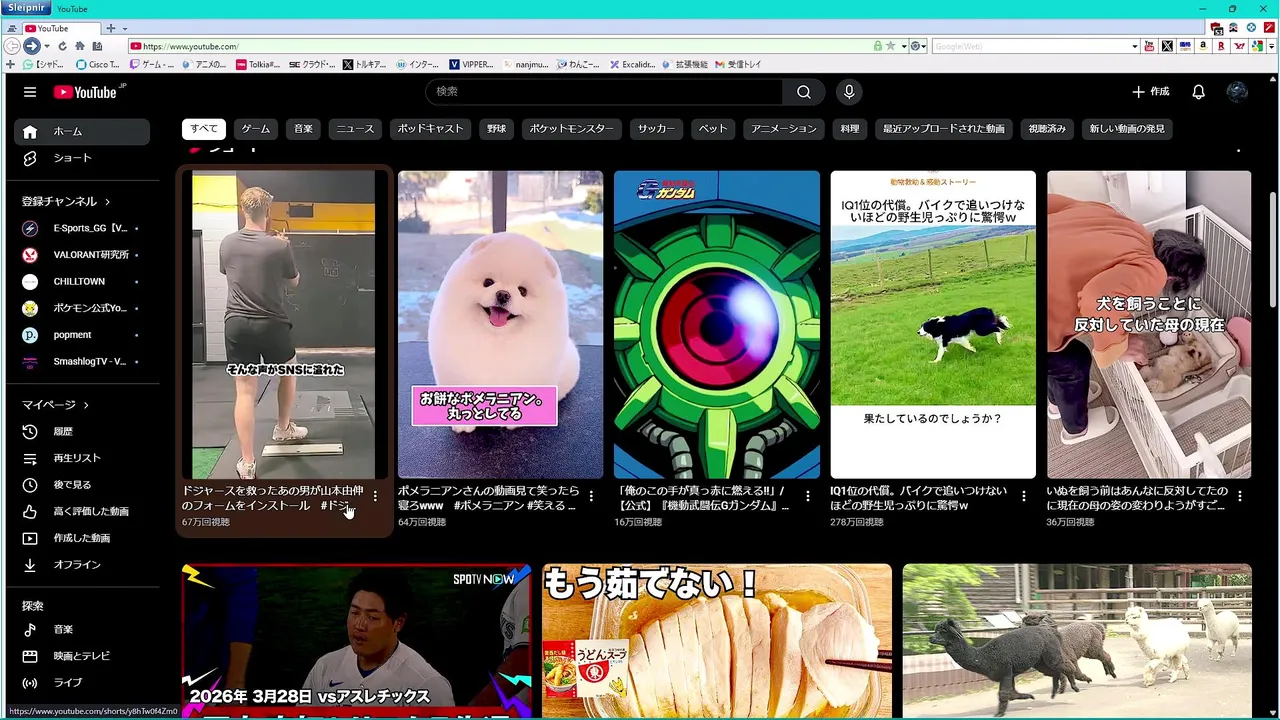The width and height of the screenshot is (1280, 720).
Task: Open the 受信トレイ Gmail bookmark
Action: tap(737, 65)
